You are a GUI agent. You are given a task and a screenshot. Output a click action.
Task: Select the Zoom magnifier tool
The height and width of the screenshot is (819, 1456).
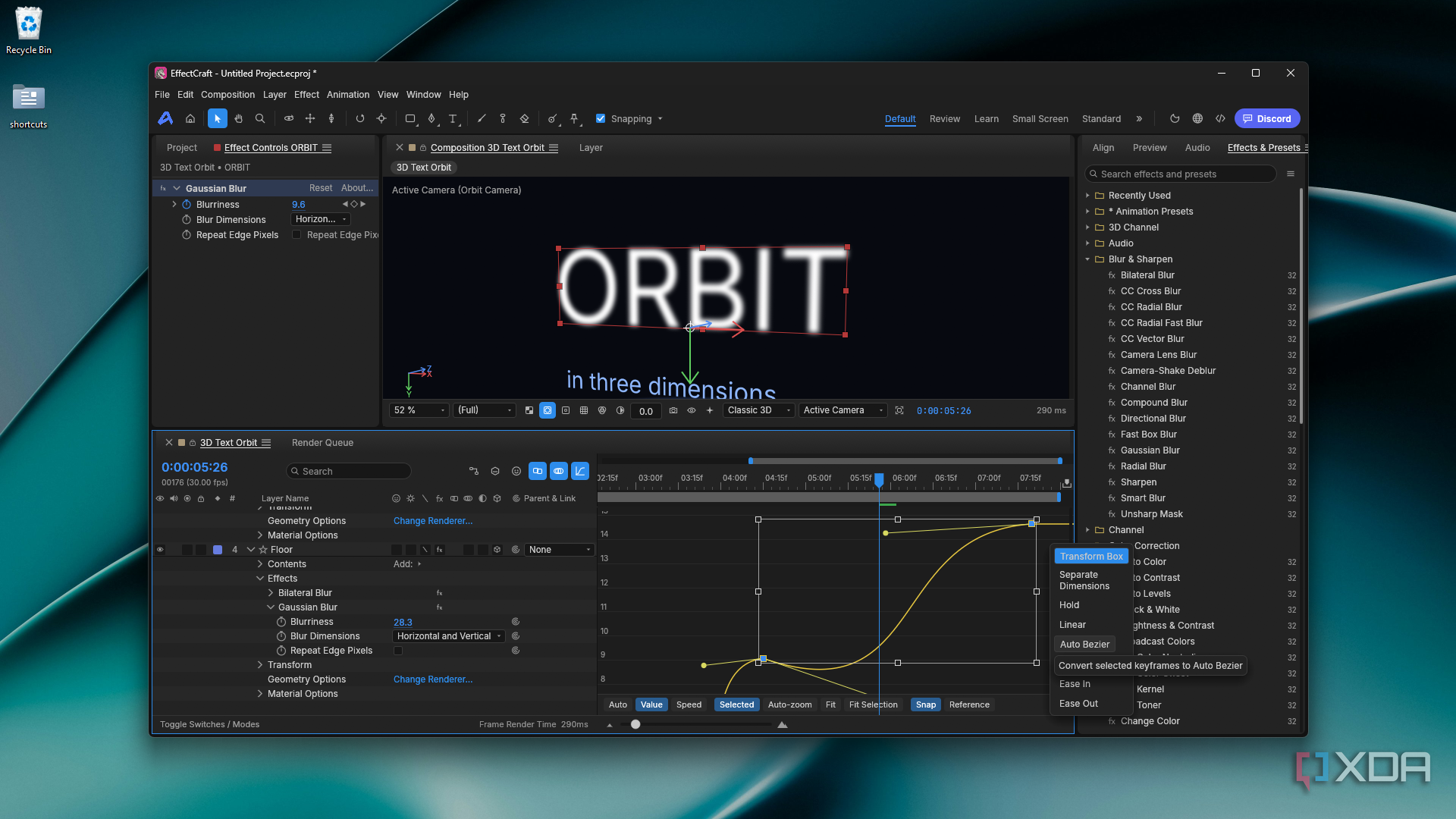[x=260, y=118]
